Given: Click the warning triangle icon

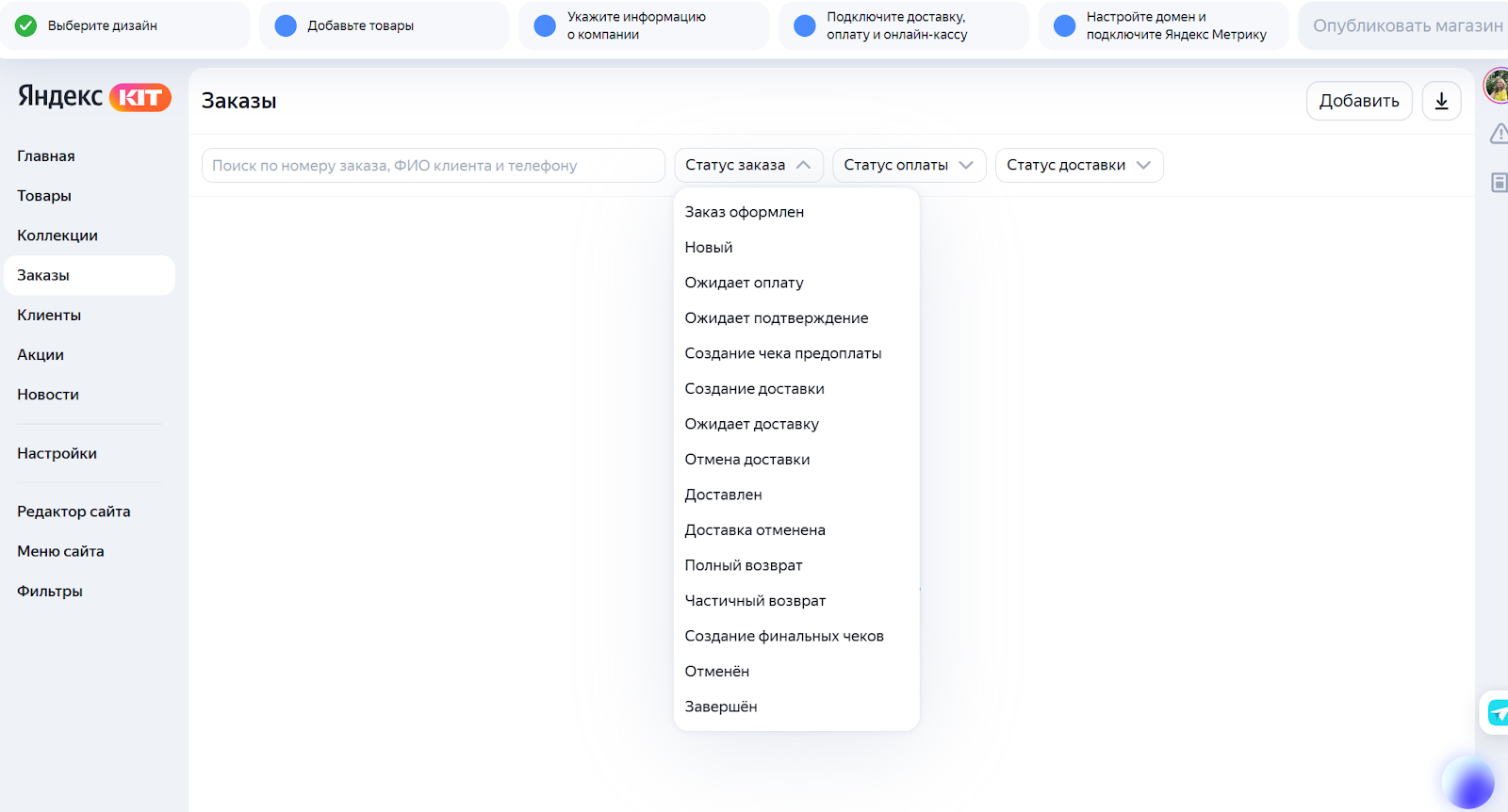Looking at the screenshot, I should tap(1499, 134).
